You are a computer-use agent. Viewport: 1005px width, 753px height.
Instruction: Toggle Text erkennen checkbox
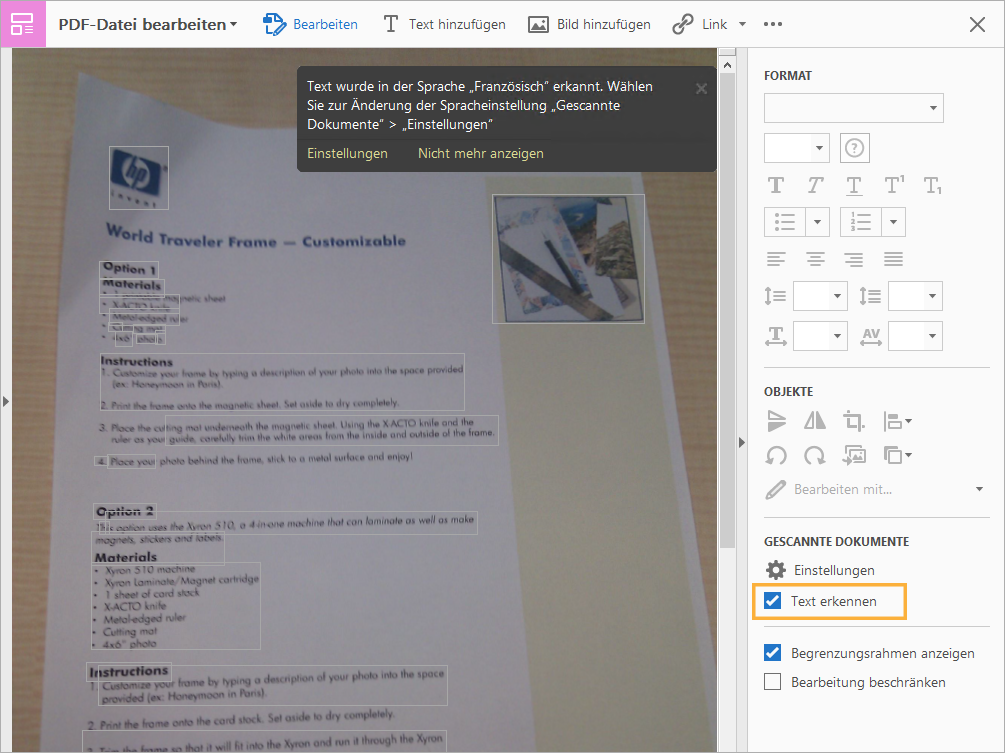click(772, 601)
